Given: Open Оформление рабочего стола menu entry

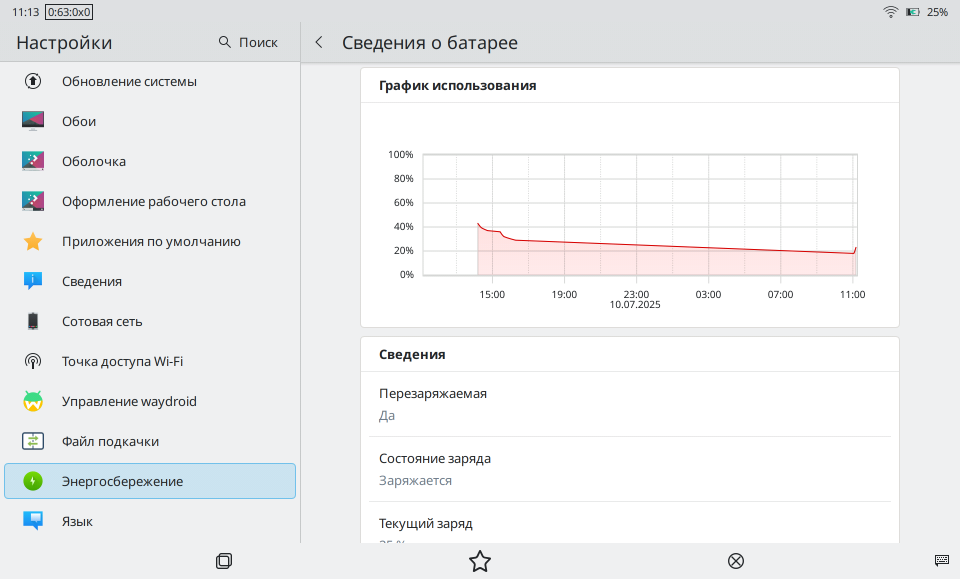Looking at the screenshot, I should 153,201.
